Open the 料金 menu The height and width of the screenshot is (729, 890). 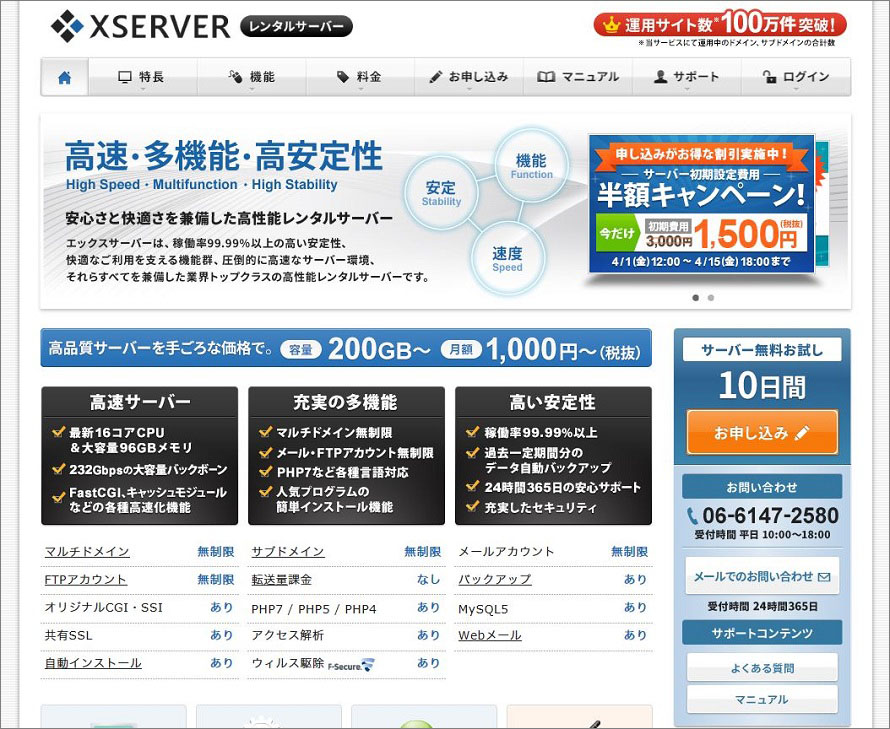(x=361, y=77)
